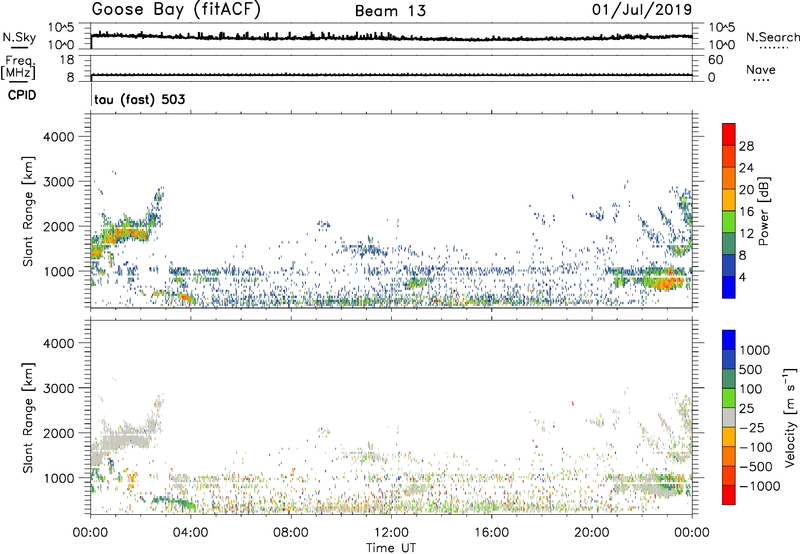Image resolution: width=800 pixels, height=554 pixels.
Task: Click the '16' tick on Power colorbar
Action: [746, 212]
